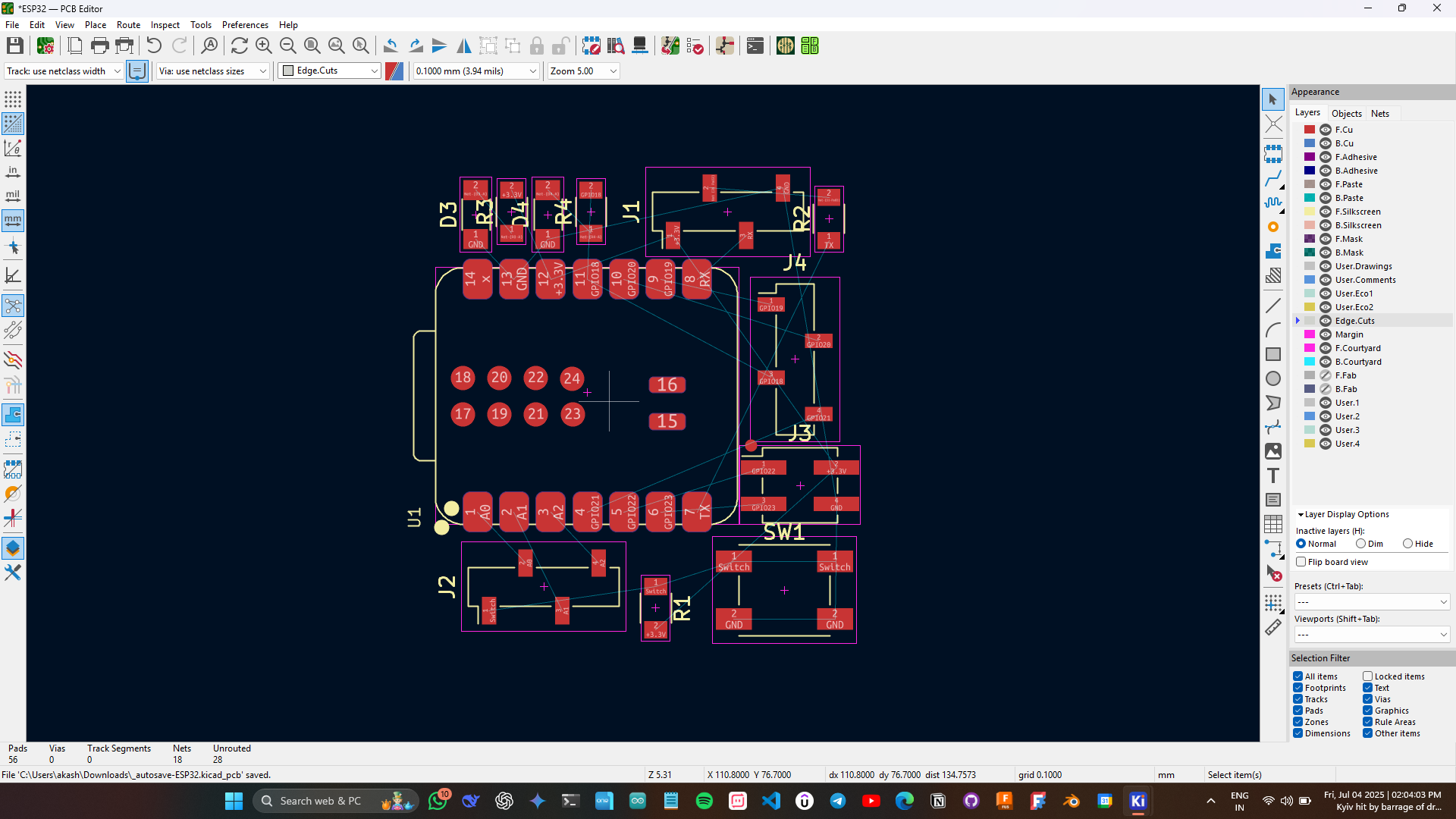Select the arrow selection tool
The image size is (1456, 819).
(1273, 99)
